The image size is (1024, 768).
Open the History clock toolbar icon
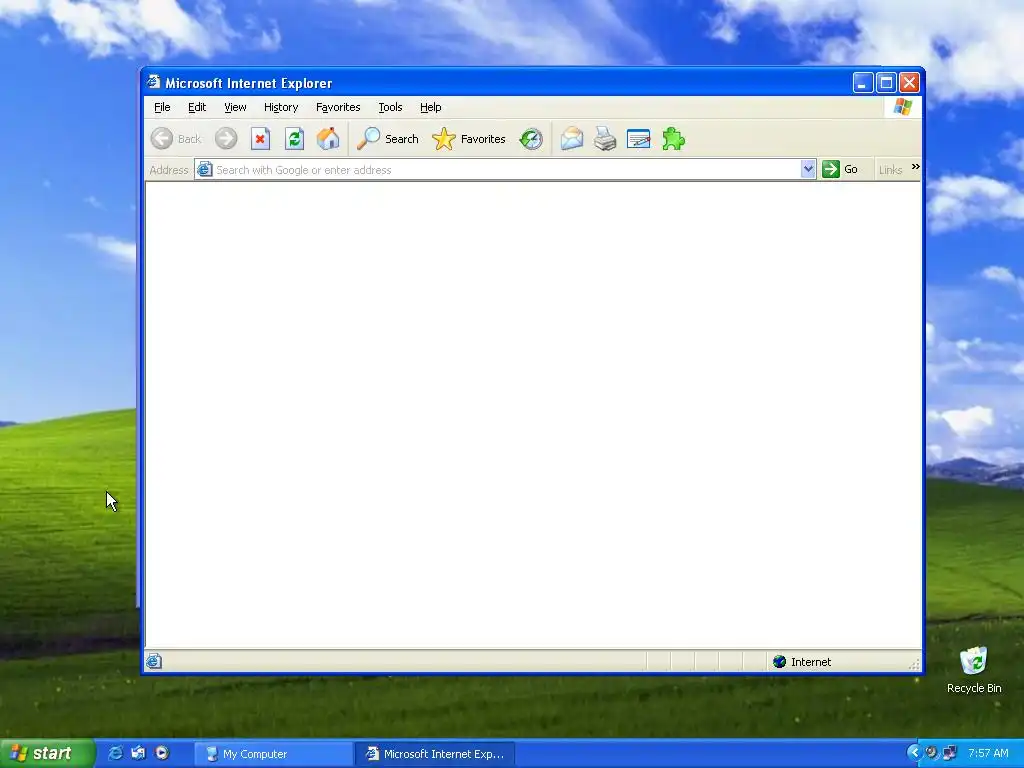(x=531, y=138)
